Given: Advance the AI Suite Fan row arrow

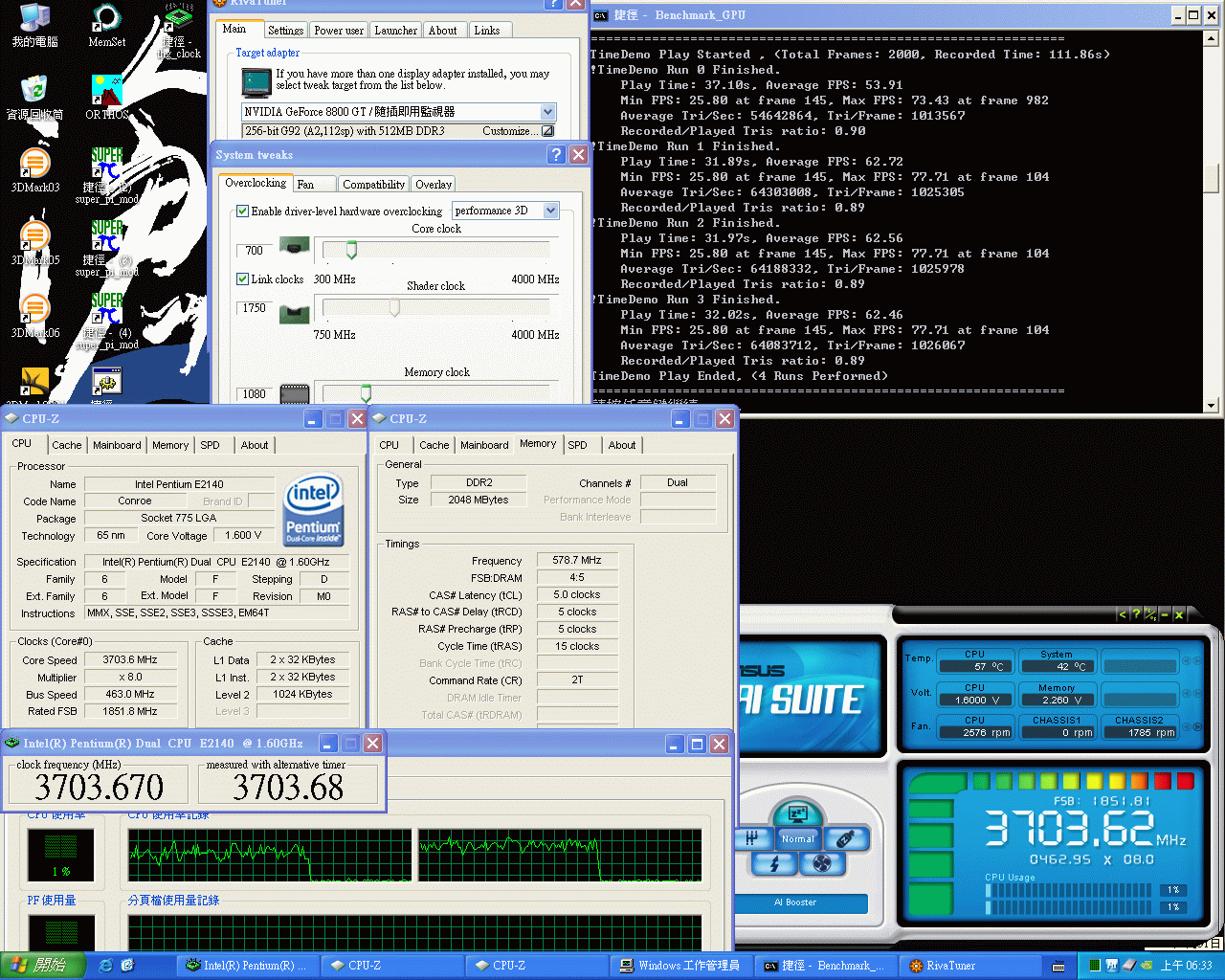Looking at the screenshot, I should click(1198, 728).
